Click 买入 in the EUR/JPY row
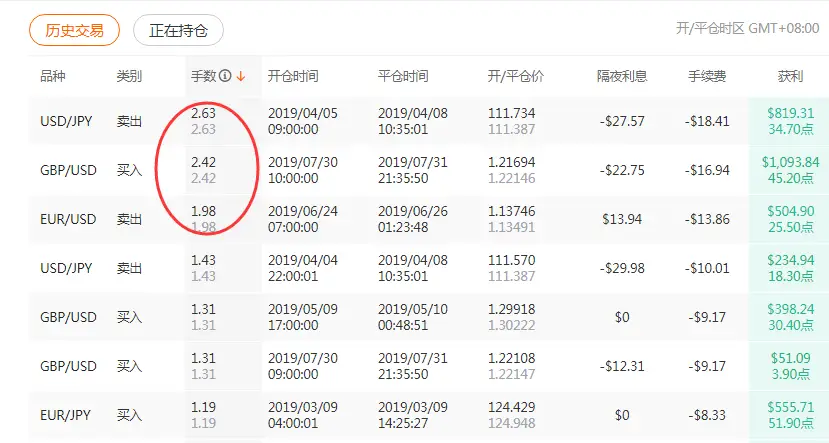The image size is (829, 443). 129,415
